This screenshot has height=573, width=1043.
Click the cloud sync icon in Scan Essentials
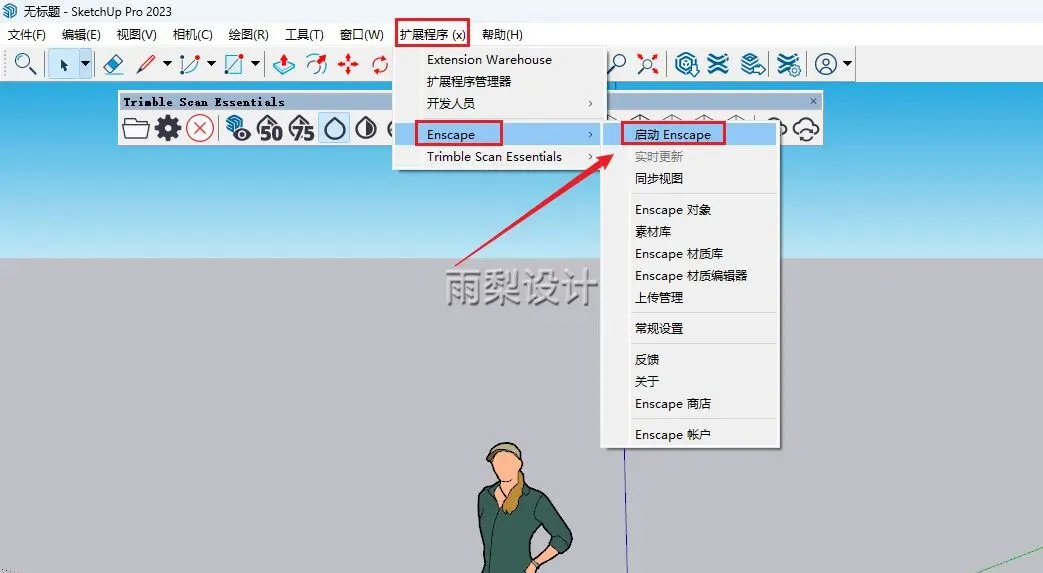(806, 128)
